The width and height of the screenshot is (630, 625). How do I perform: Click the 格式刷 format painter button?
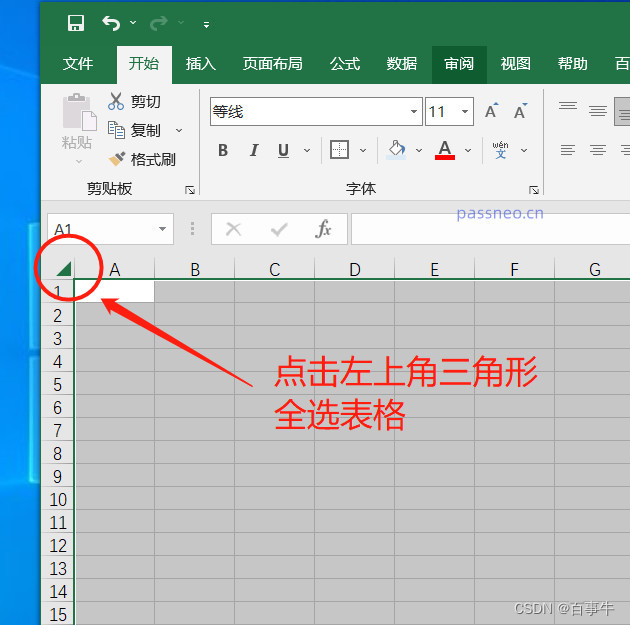click(142, 159)
